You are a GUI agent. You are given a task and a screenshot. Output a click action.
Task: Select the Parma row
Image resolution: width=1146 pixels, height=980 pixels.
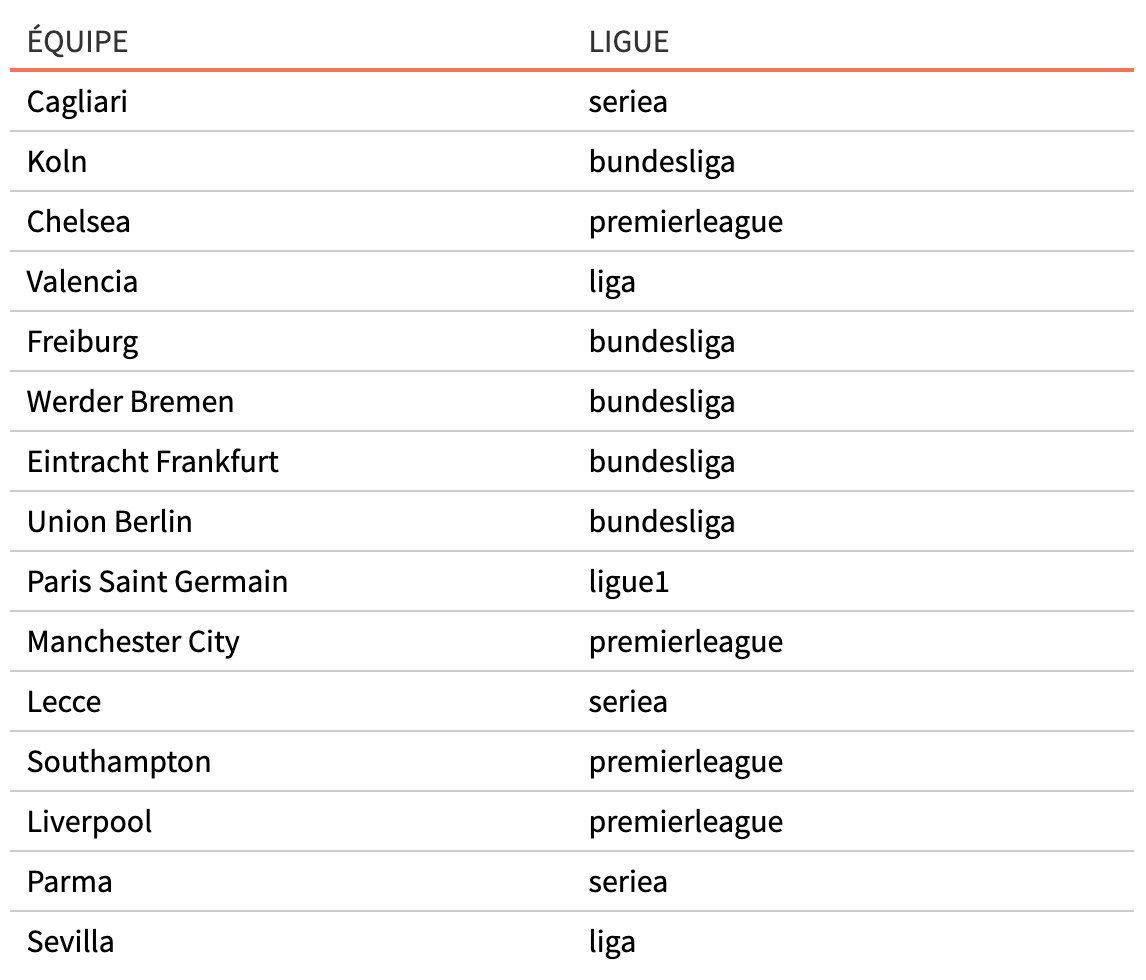pos(572,881)
